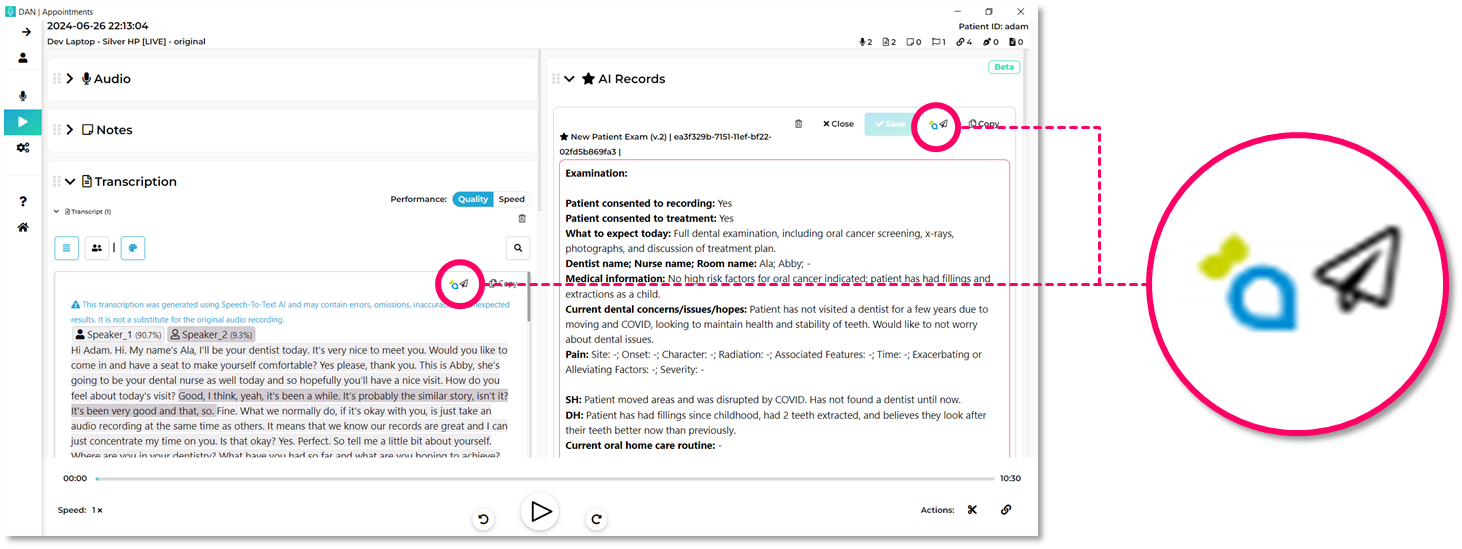Toggle the speaker view button in transcription

click(97, 247)
